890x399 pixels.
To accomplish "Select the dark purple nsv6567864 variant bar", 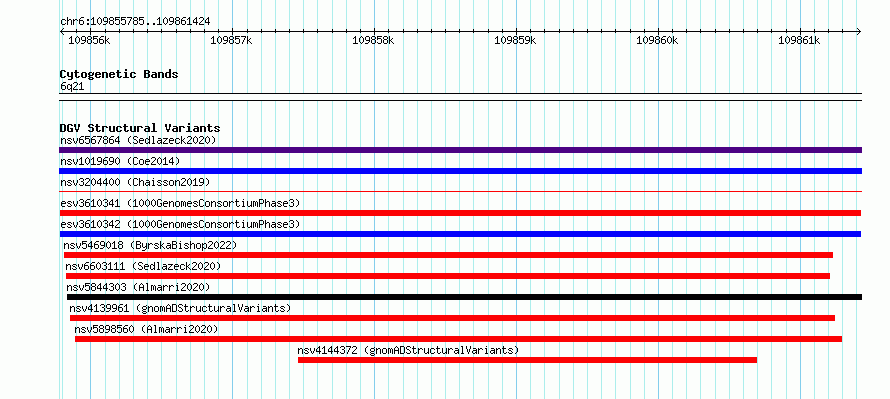I will (460, 150).
